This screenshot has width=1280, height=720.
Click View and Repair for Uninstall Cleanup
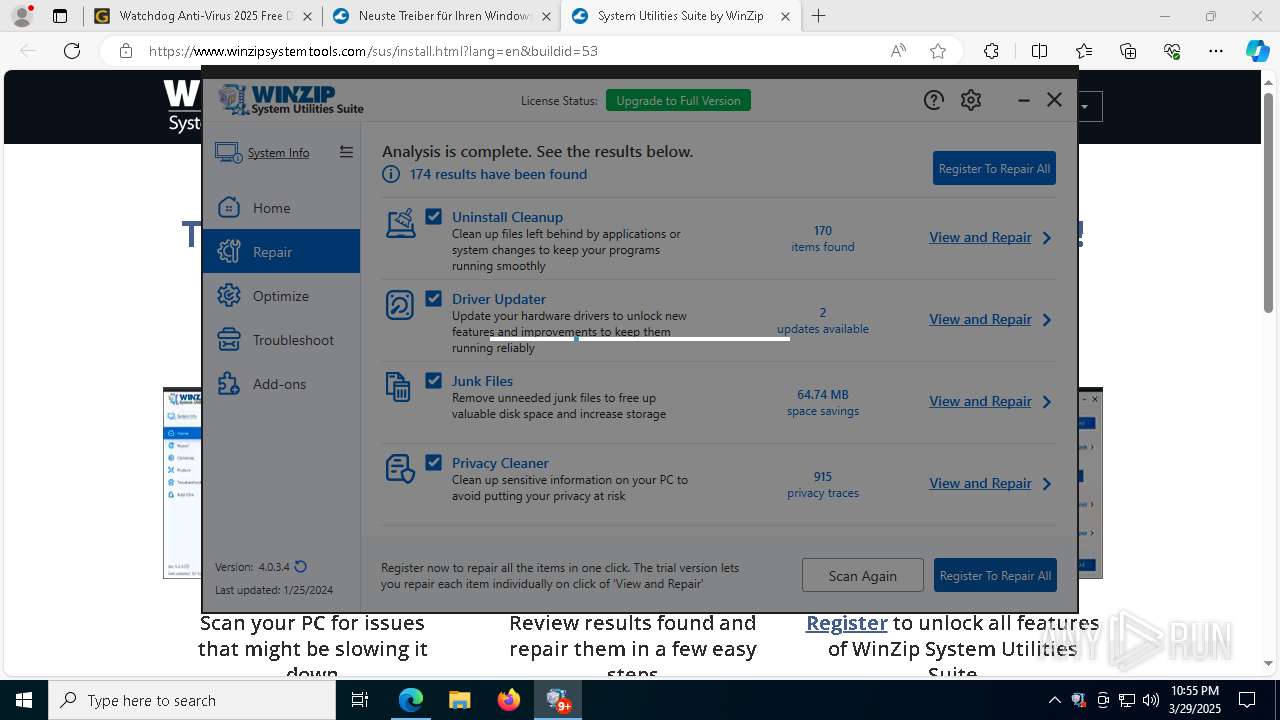pyautogui.click(x=980, y=237)
